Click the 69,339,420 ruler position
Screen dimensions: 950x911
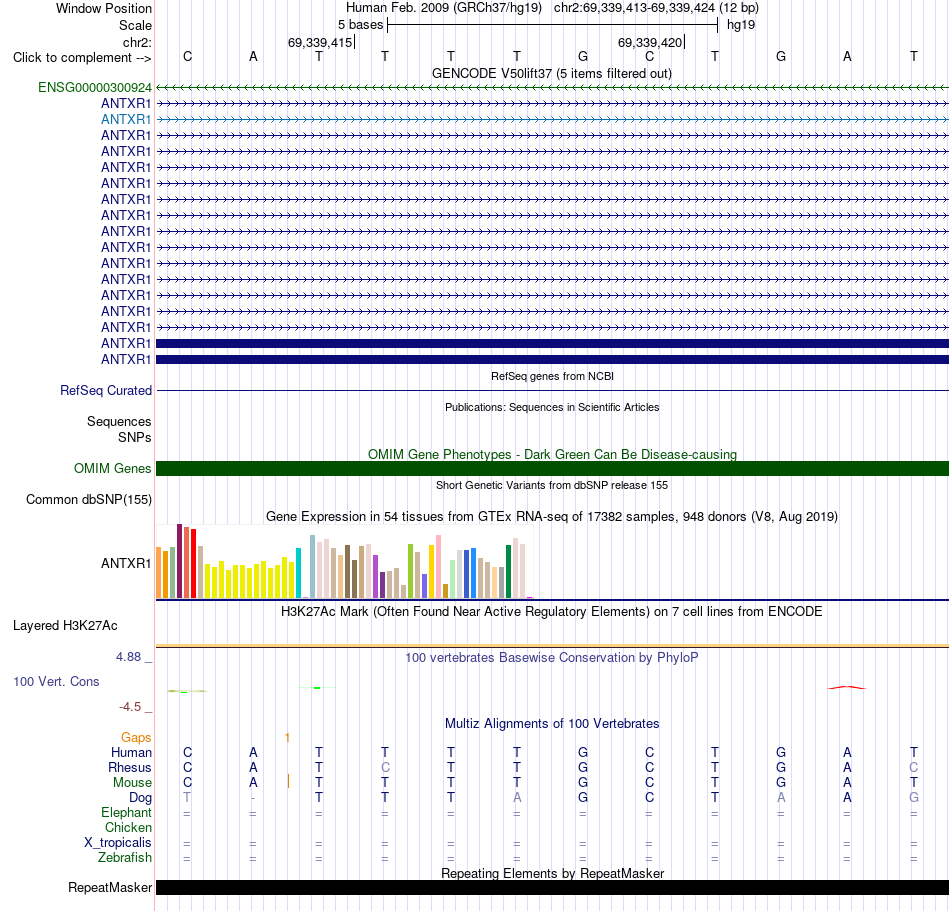pos(649,42)
